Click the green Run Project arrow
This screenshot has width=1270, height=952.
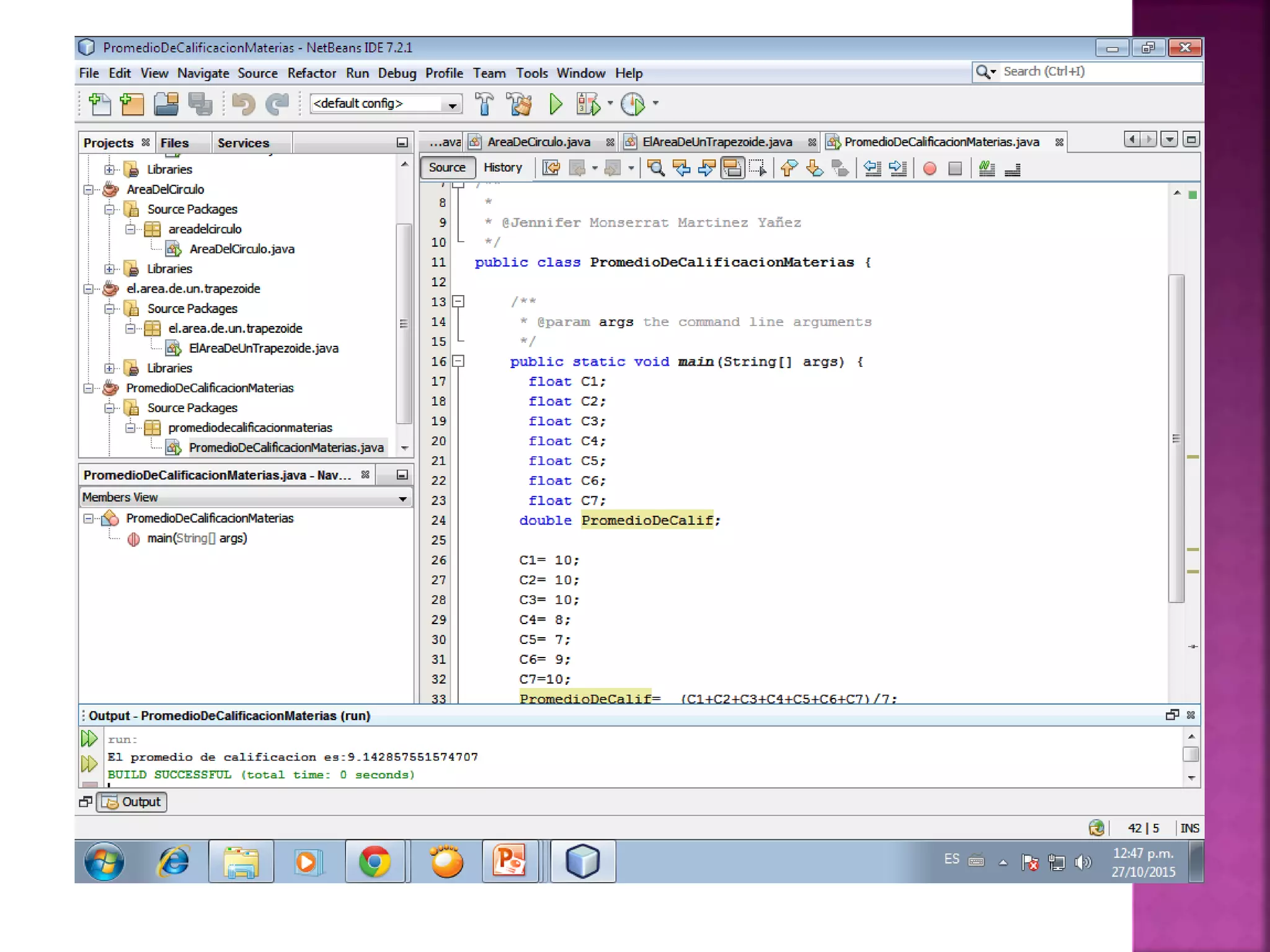[x=556, y=104]
